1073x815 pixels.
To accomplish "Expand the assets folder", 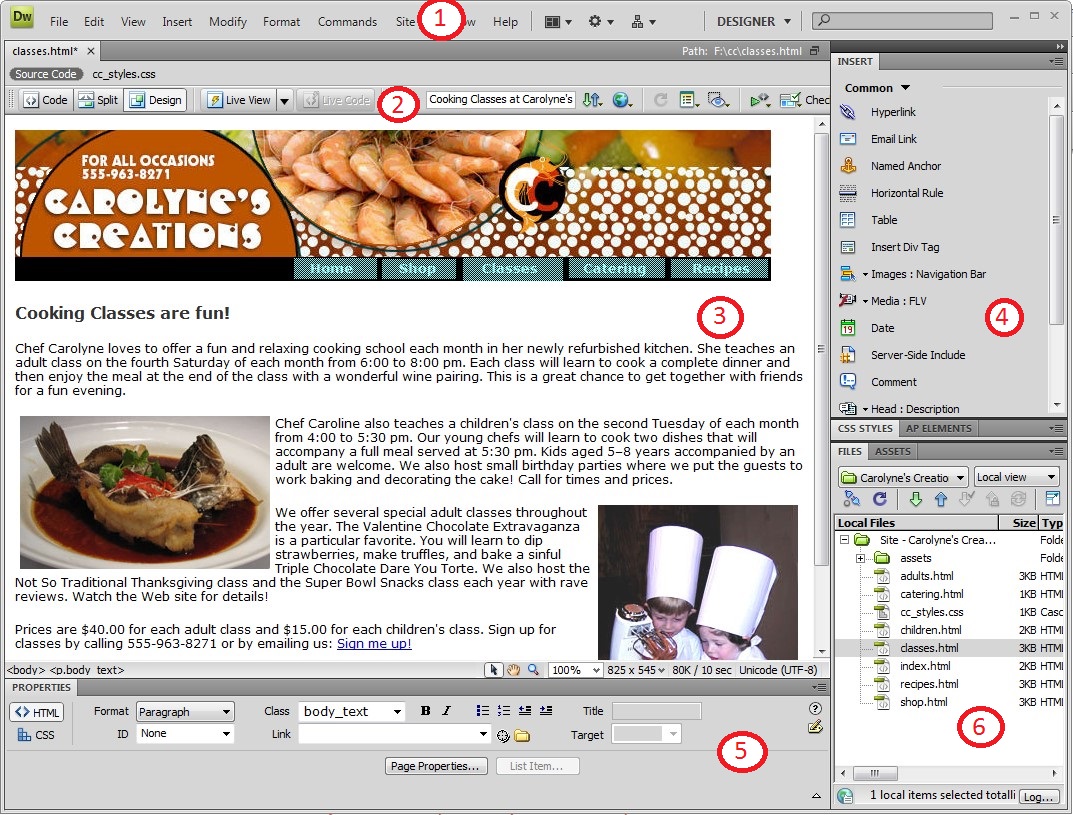I will tap(860, 558).
